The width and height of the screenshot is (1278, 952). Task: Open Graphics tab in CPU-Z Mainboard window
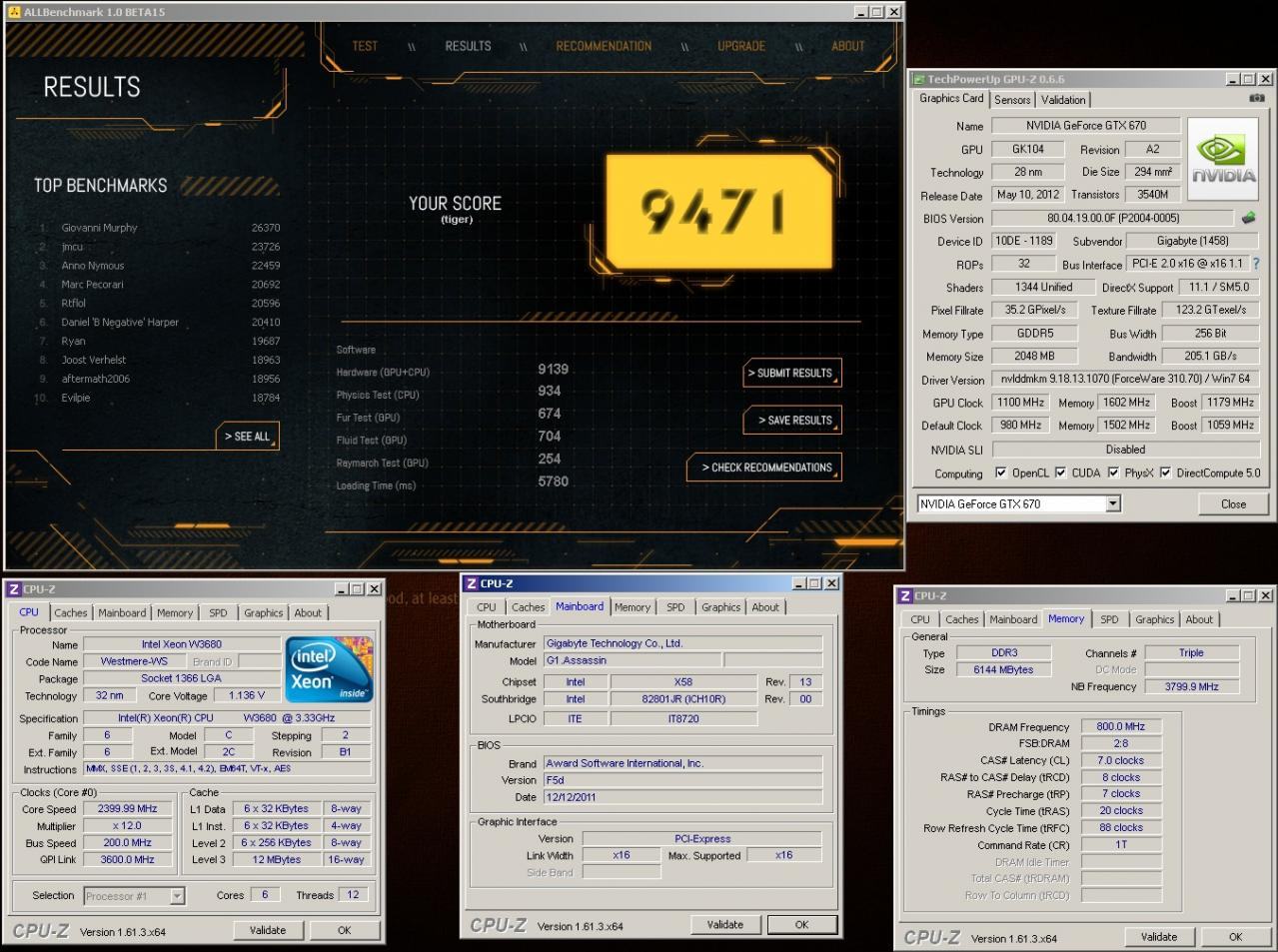click(720, 607)
